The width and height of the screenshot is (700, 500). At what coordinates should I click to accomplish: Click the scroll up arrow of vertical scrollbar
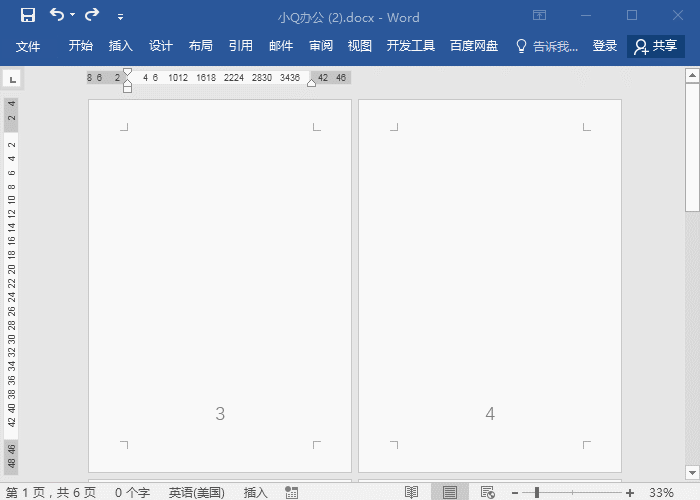coord(692,75)
